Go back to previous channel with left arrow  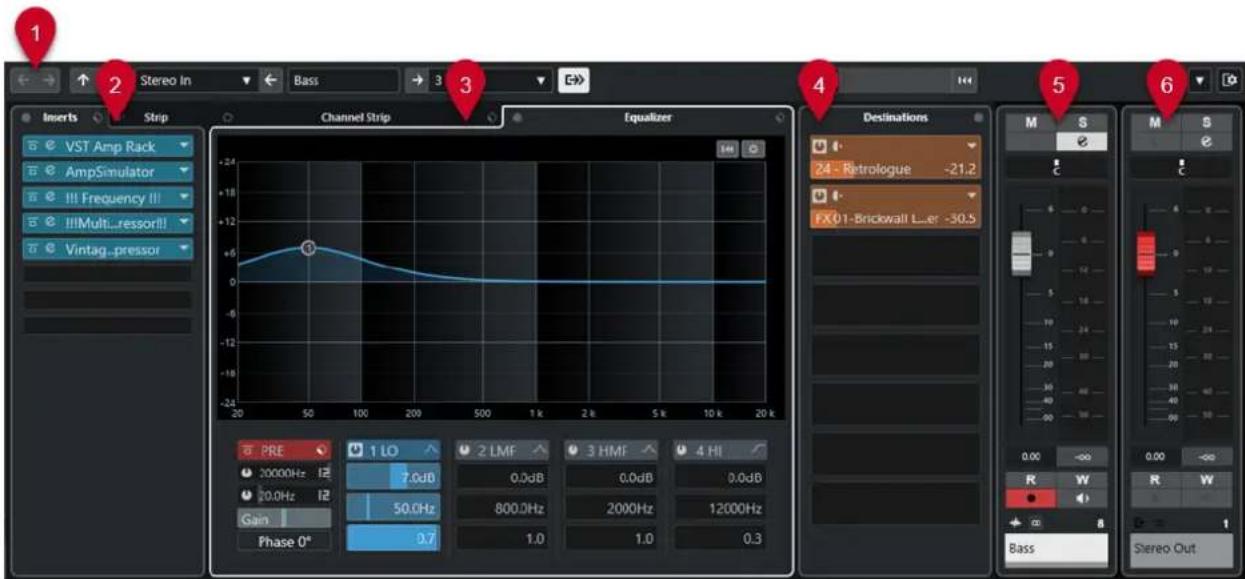pos(25,79)
